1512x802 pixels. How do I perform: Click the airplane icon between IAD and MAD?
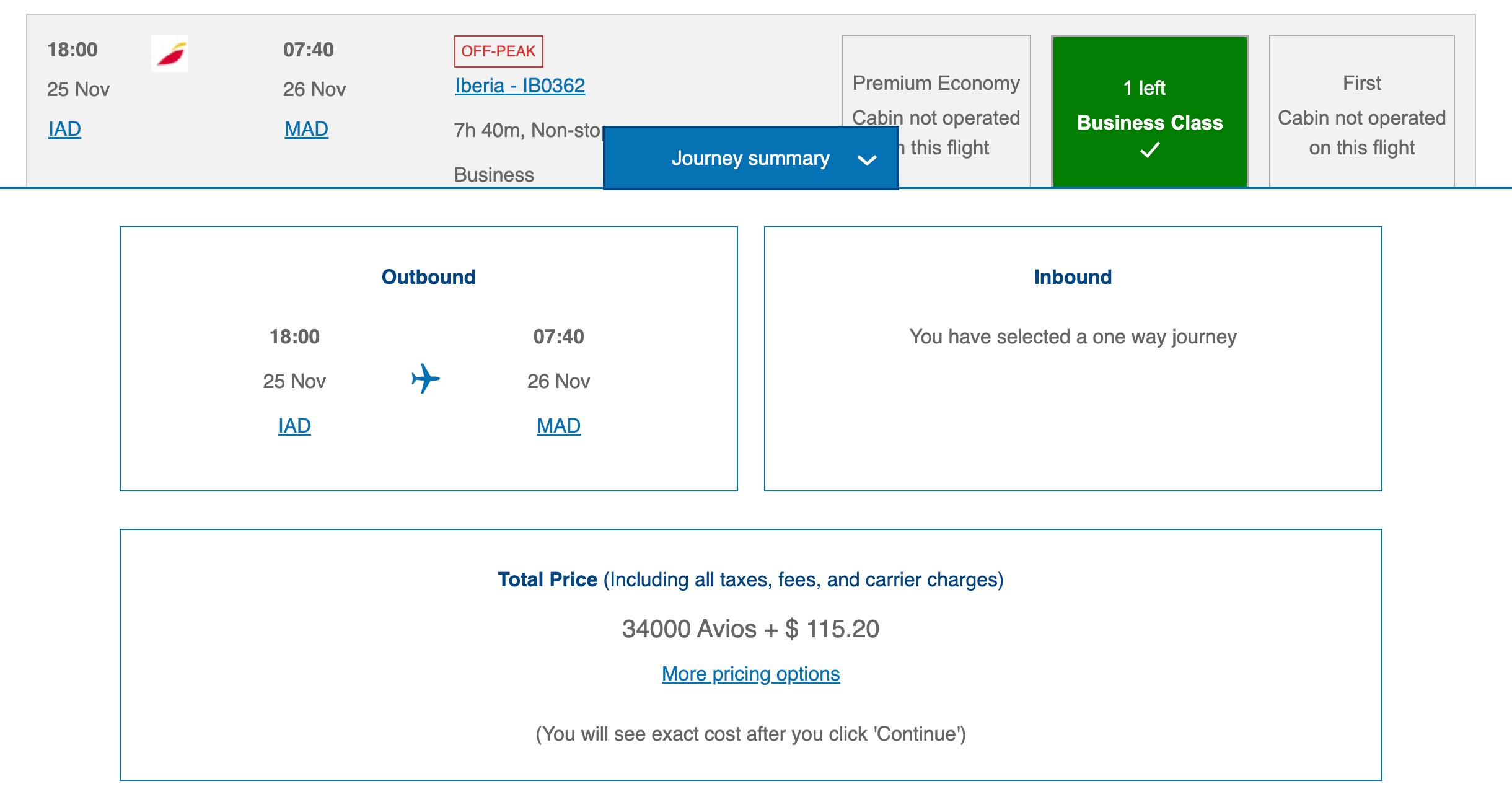point(426,381)
